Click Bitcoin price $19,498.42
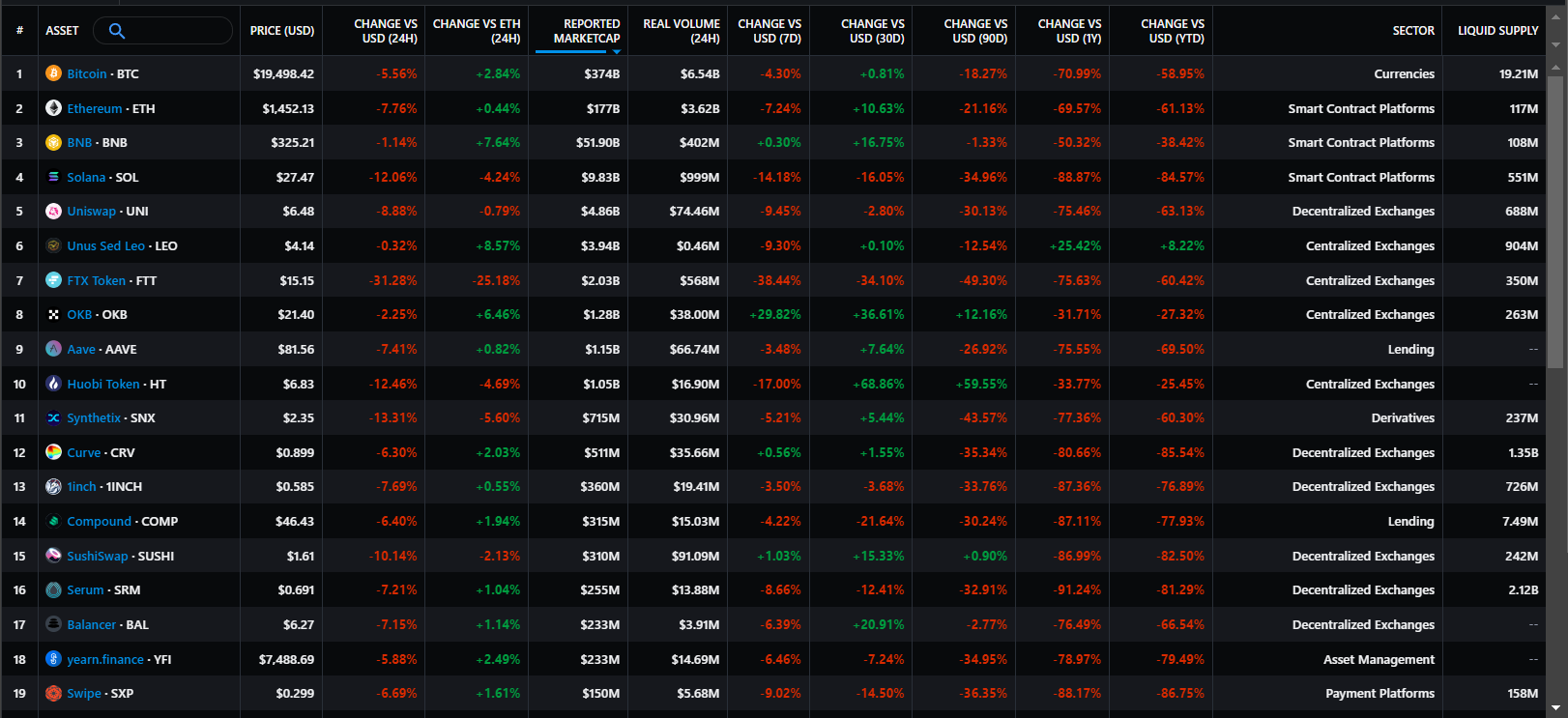The height and width of the screenshot is (718, 1568). 283,73
